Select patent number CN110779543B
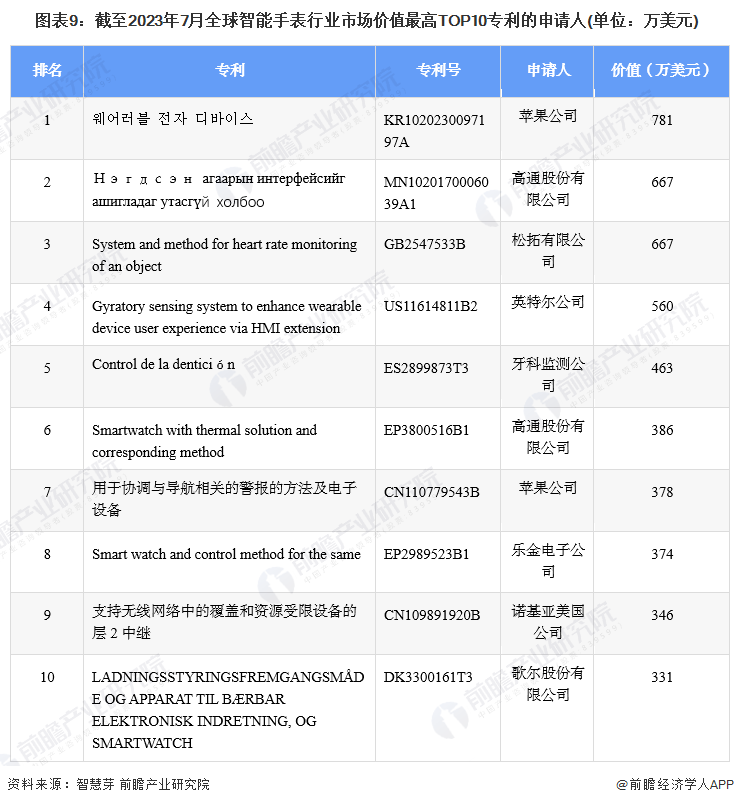734x805 pixels. click(x=431, y=492)
